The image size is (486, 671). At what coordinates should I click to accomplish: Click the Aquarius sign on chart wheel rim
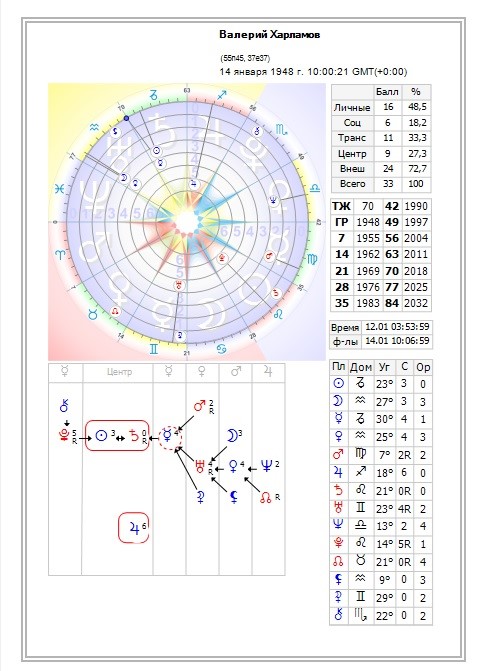pyautogui.click(x=95, y=127)
